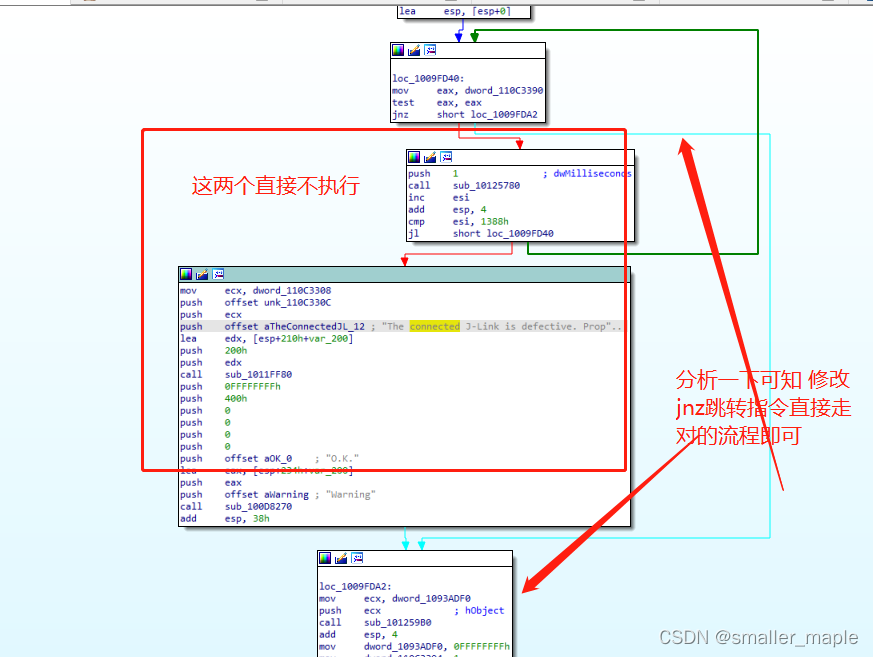Screen dimensions: 873x657
Task: Select the 'inc esi' instruction
Action: pyautogui.click(x=439, y=198)
